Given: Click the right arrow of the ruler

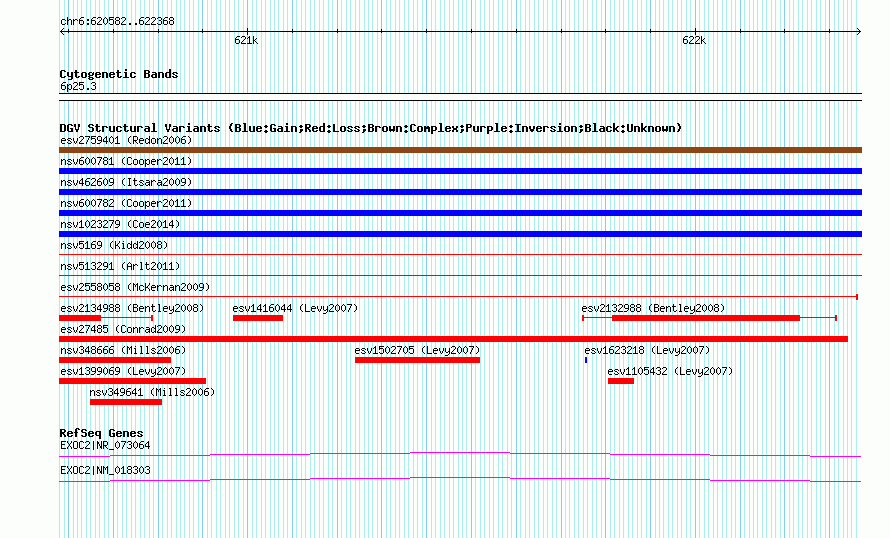Looking at the screenshot, I should (859, 32).
